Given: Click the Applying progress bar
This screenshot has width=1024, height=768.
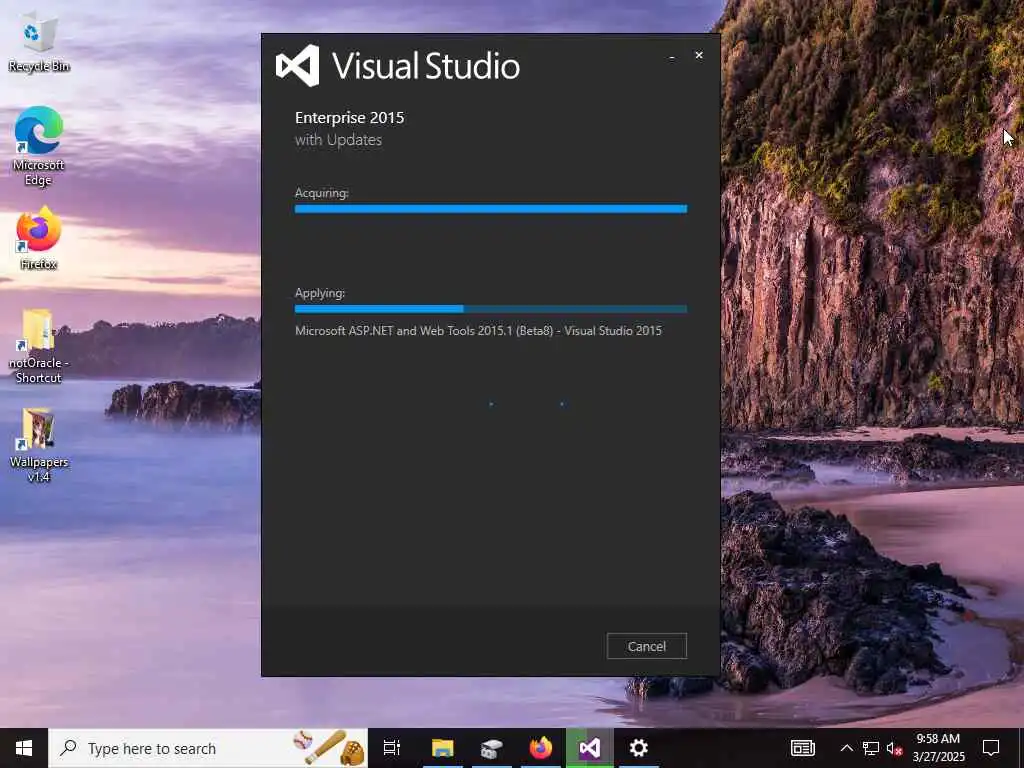Looking at the screenshot, I should coord(491,309).
